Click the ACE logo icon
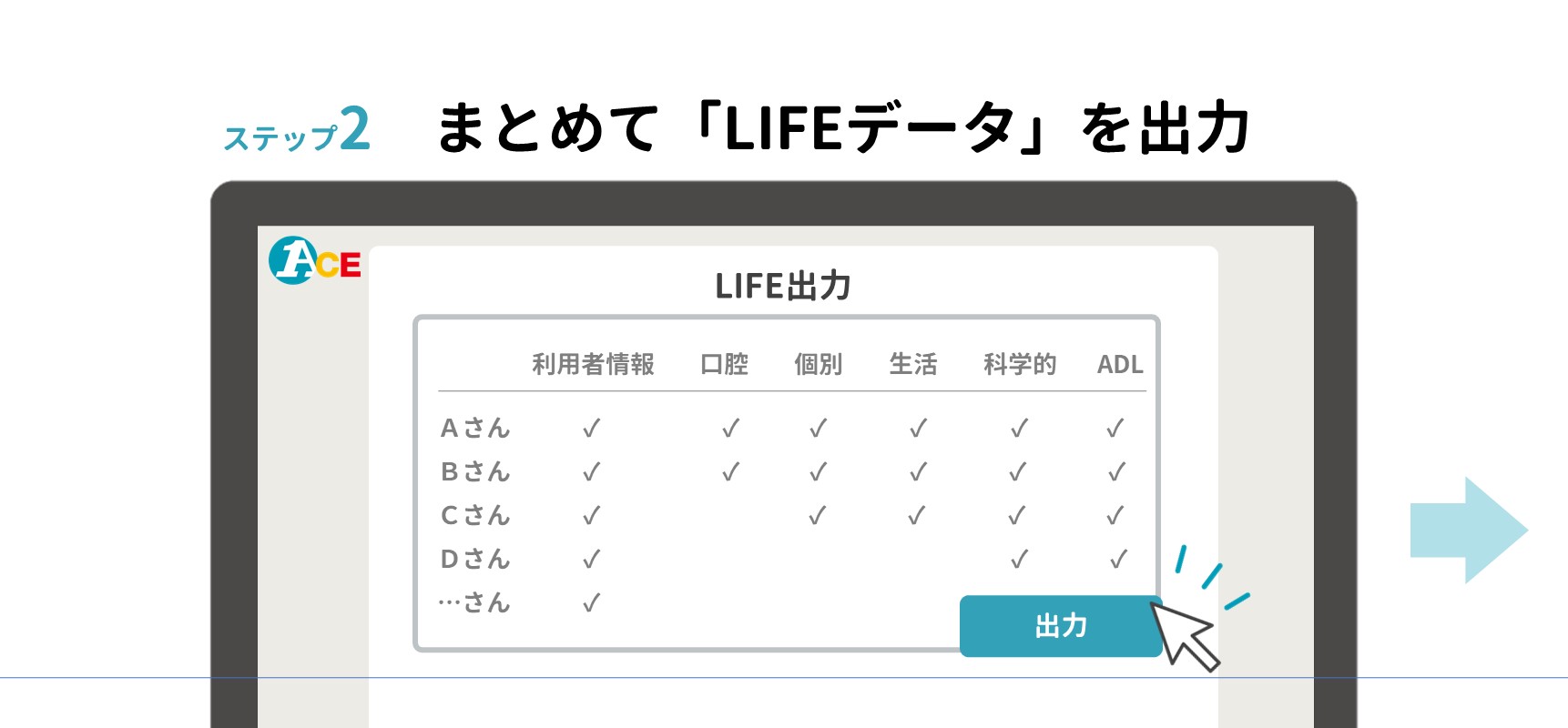The height and width of the screenshot is (728, 1568). coord(315,261)
